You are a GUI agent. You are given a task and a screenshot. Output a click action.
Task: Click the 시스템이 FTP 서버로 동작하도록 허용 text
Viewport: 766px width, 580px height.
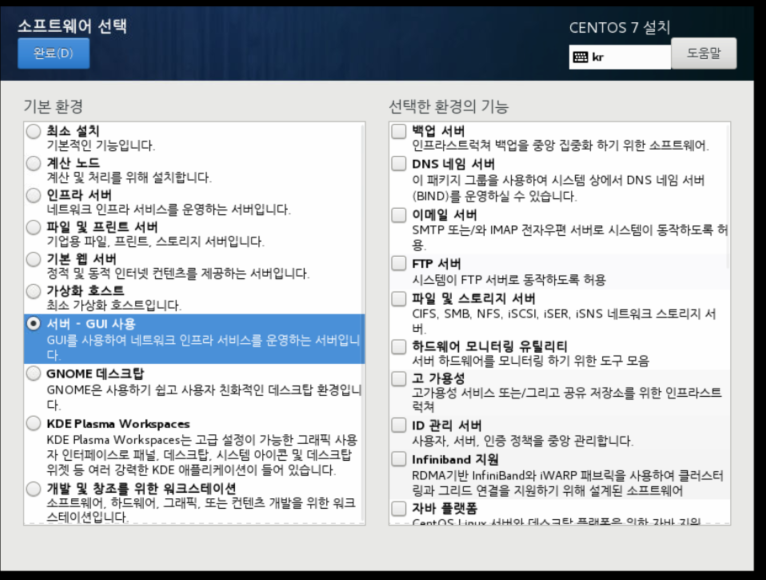tap(509, 280)
